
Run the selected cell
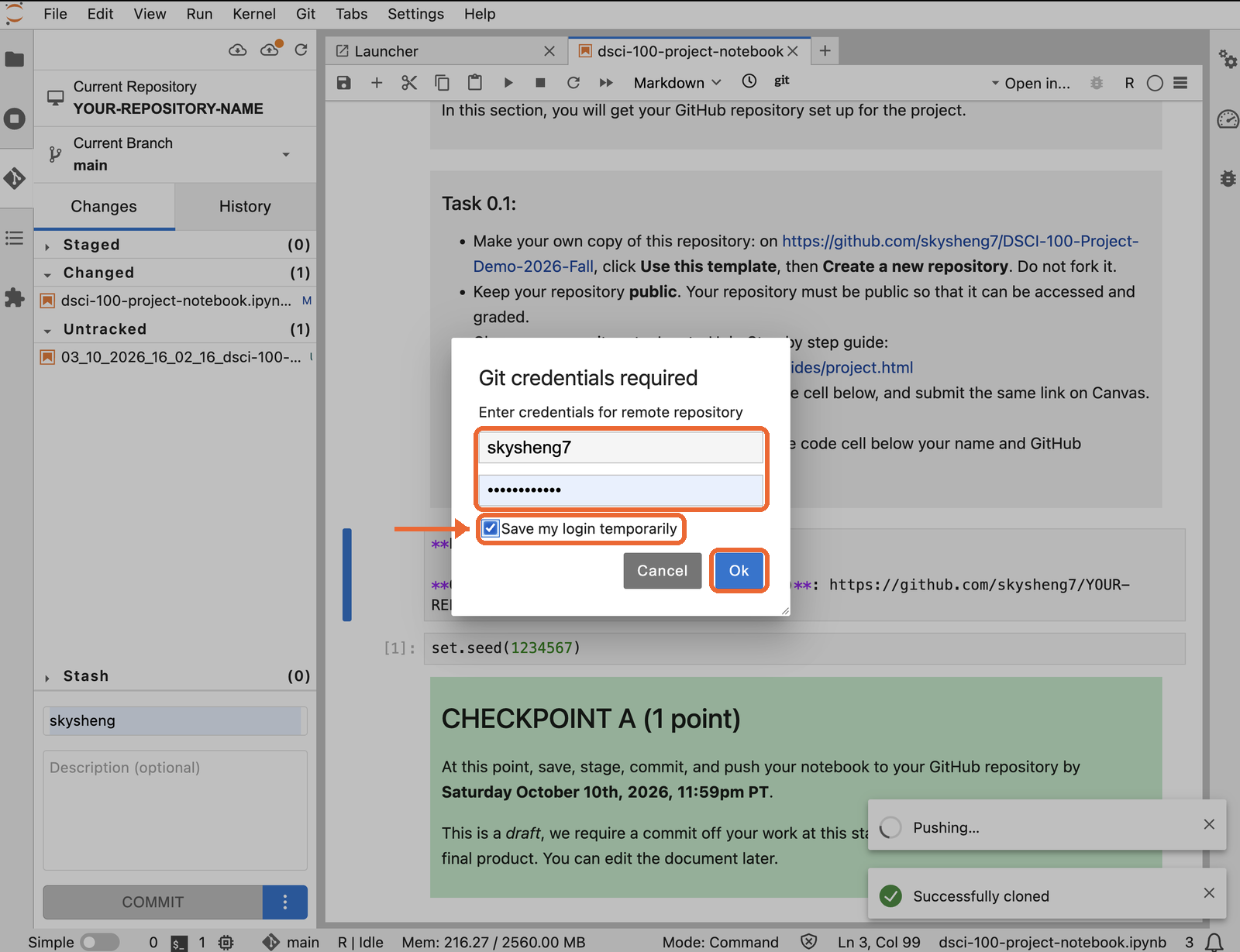[x=508, y=82]
